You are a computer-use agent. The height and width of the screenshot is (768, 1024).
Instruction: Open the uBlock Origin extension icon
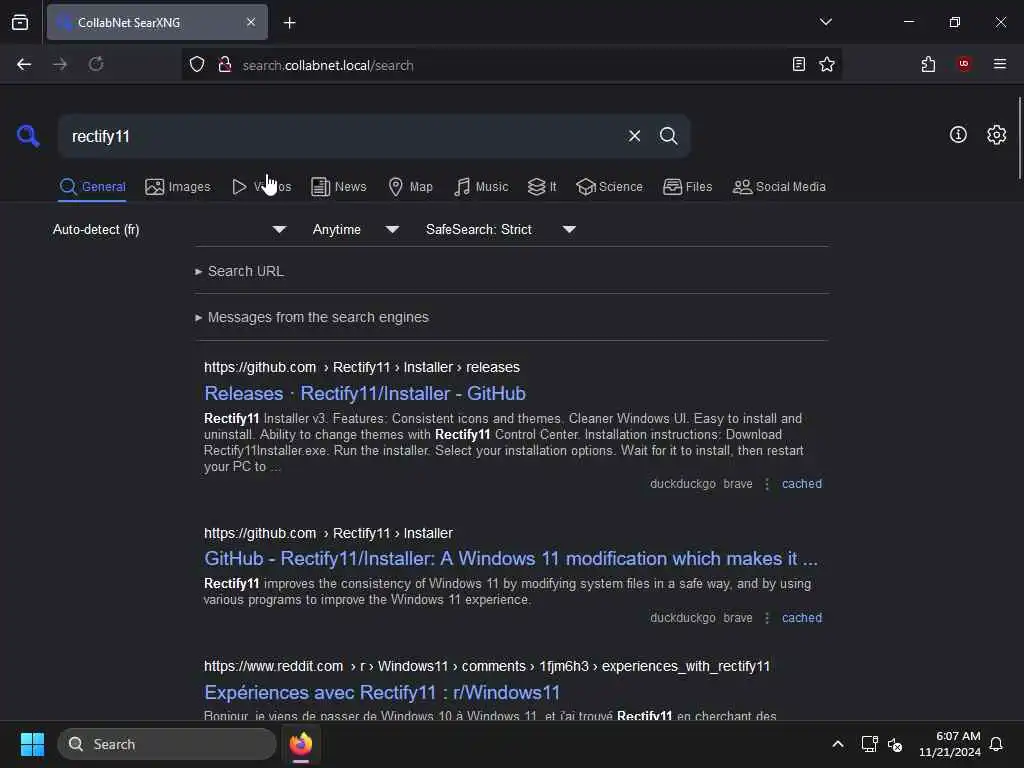[x=964, y=64]
